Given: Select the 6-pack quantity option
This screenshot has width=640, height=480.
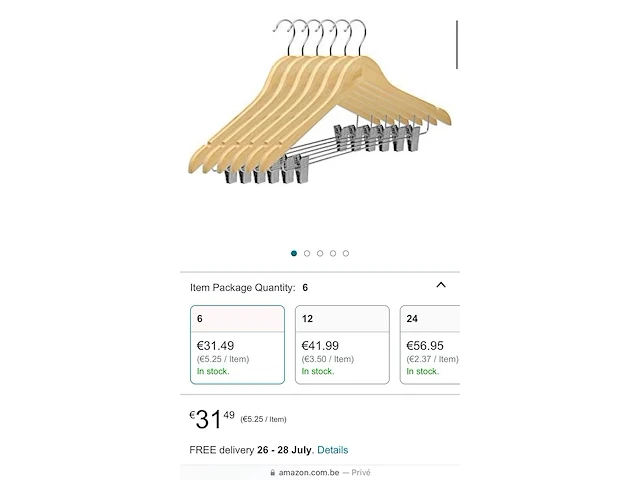Looking at the screenshot, I should pyautogui.click(x=237, y=344).
